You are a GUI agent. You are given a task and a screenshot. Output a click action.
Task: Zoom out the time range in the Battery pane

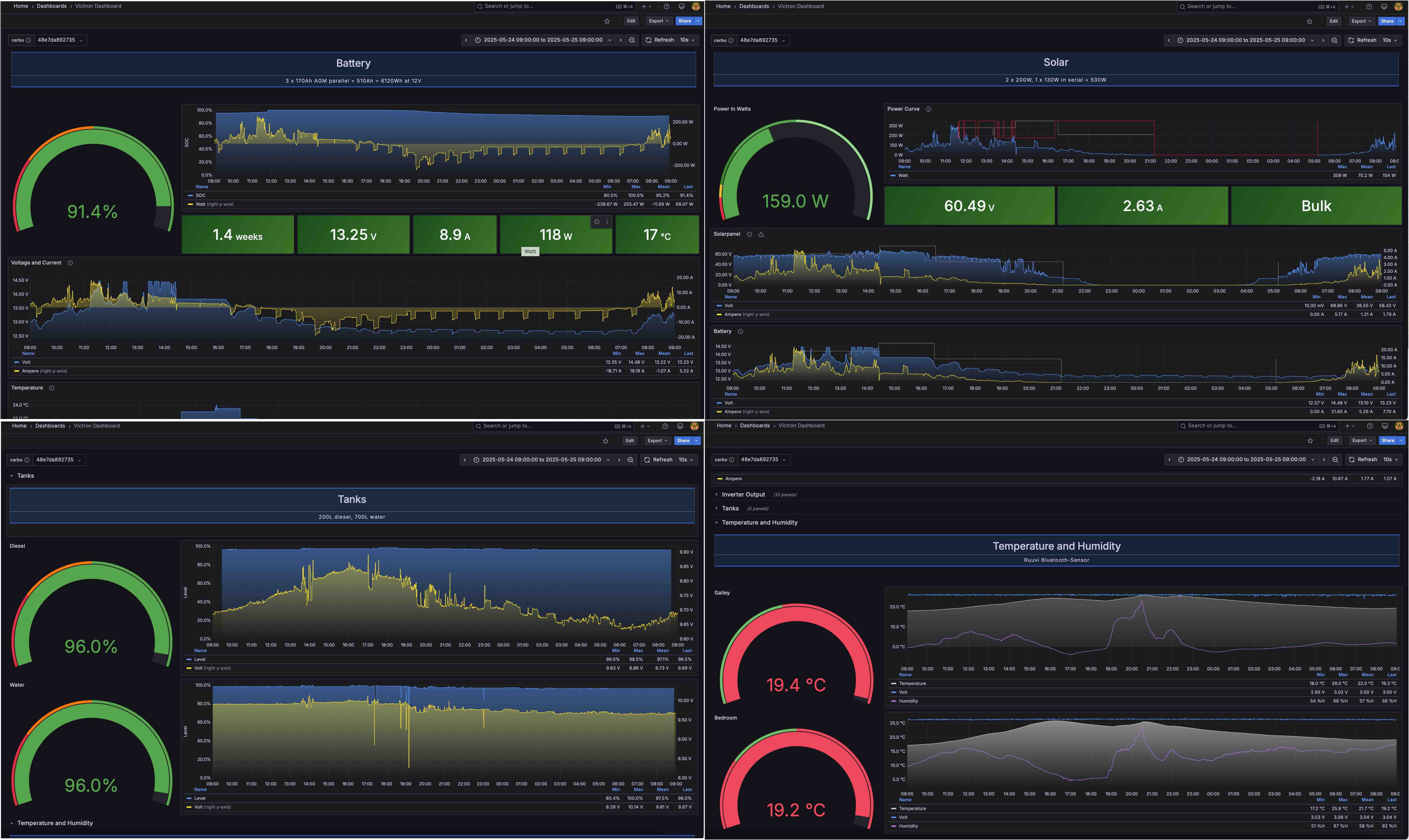coord(632,40)
